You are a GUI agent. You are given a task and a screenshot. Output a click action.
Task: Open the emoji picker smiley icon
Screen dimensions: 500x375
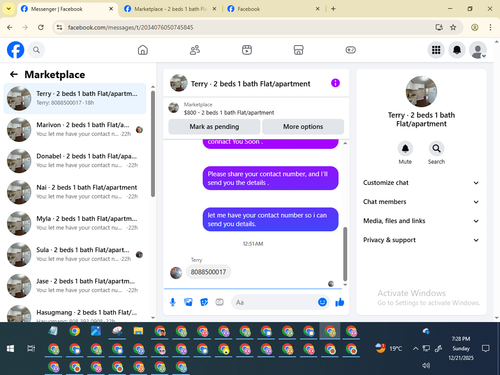click(322, 302)
